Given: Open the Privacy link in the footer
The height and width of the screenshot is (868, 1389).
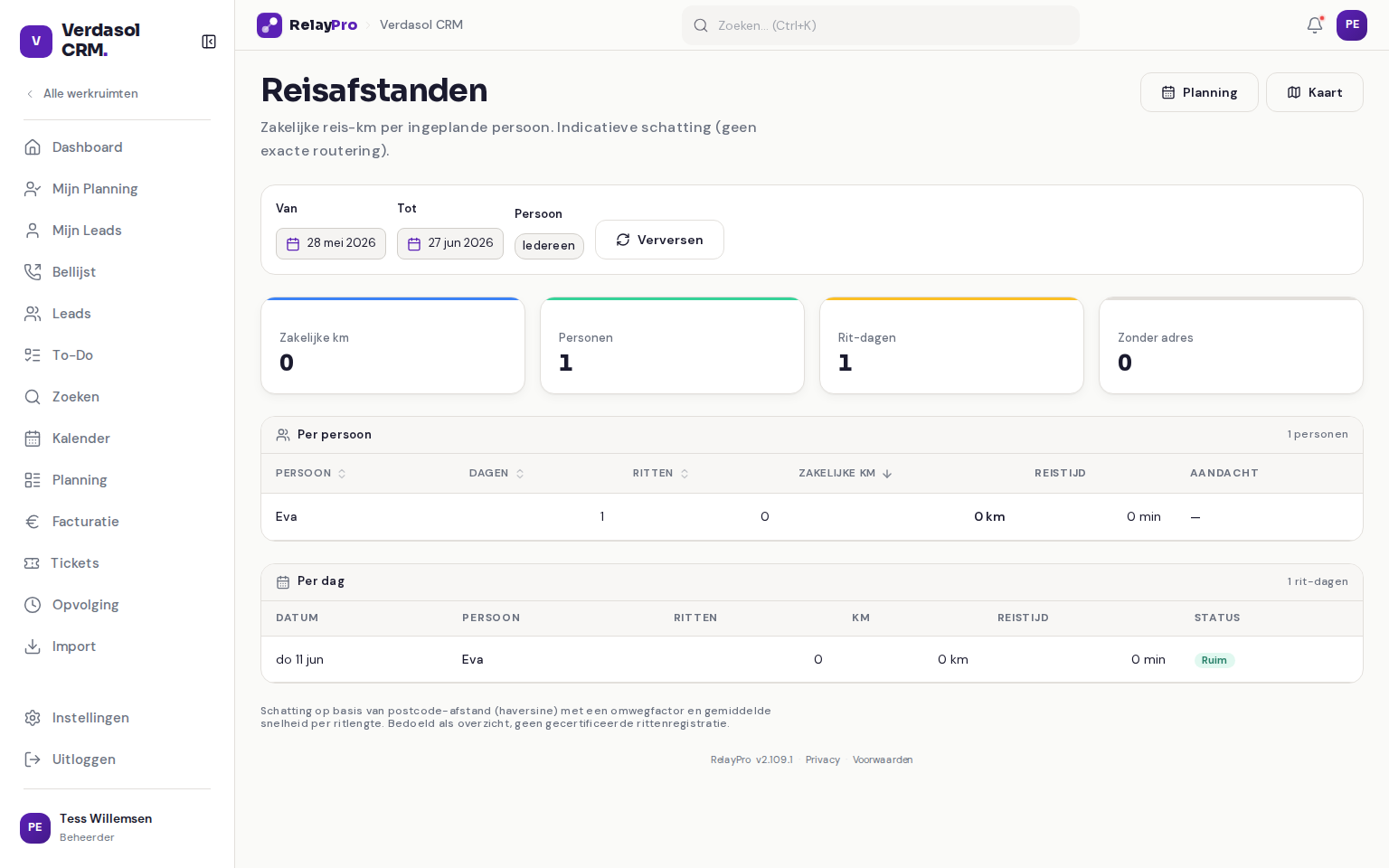Looking at the screenshot, I should (x=823, y=759).
